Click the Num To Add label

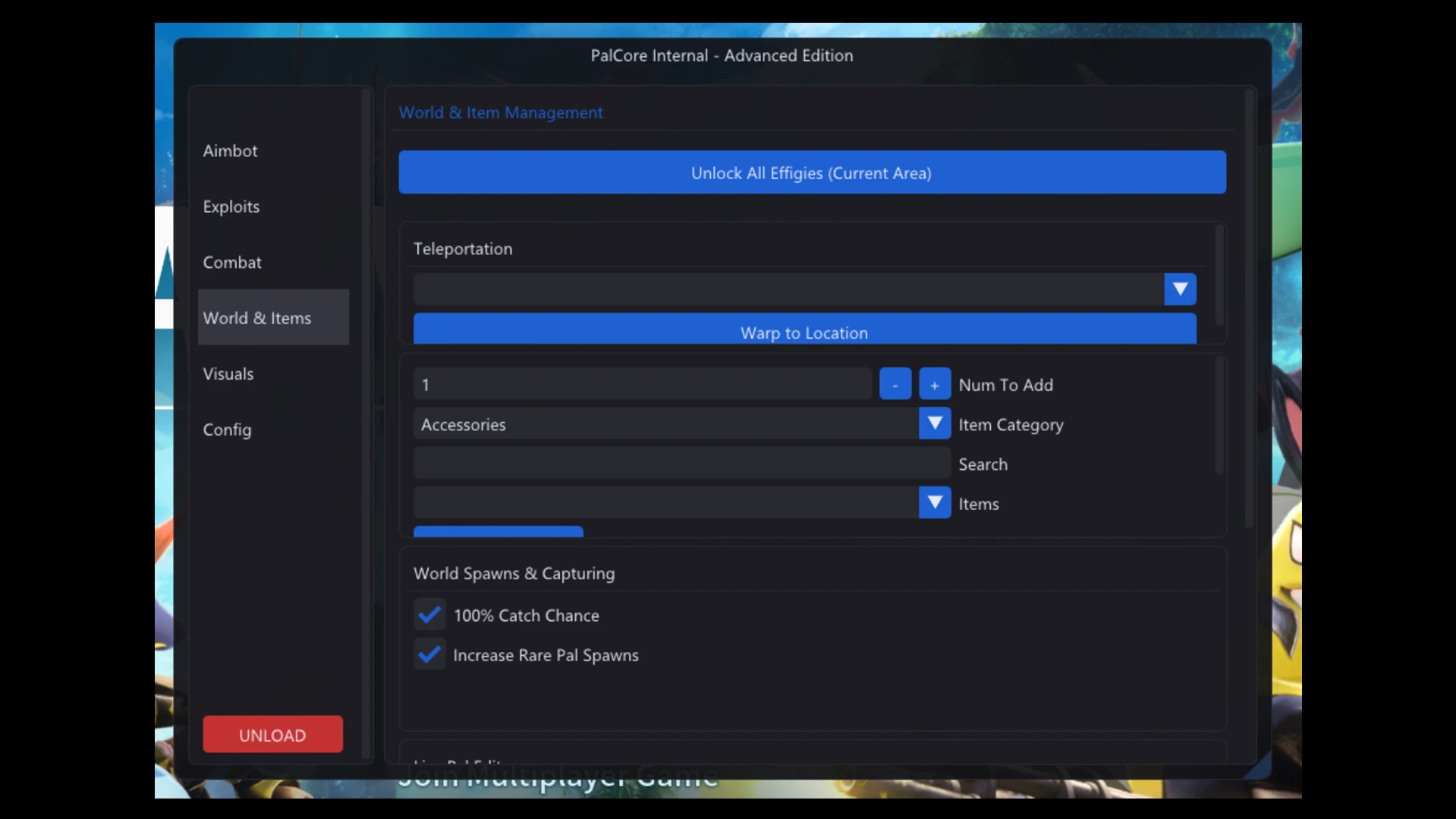coord(1006,385)
